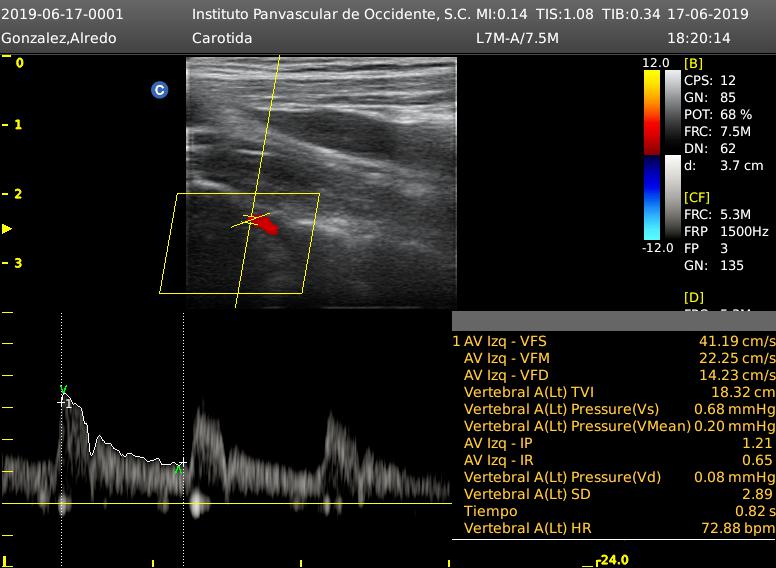Image resolution: width=776 pixels, height=568 pixels.
Task: Click the Instituto Panvascular de Occidente title
Action: pos(332,14)
